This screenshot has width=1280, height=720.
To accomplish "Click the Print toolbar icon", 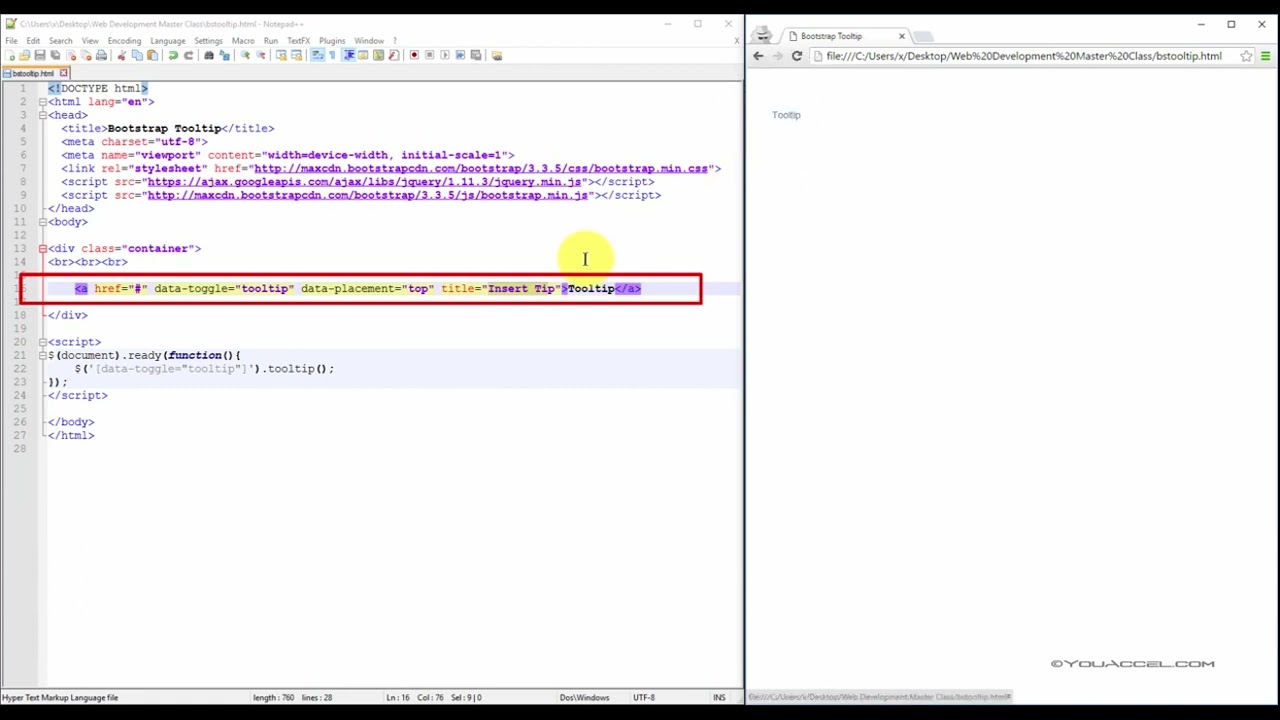I will point(100,55).
